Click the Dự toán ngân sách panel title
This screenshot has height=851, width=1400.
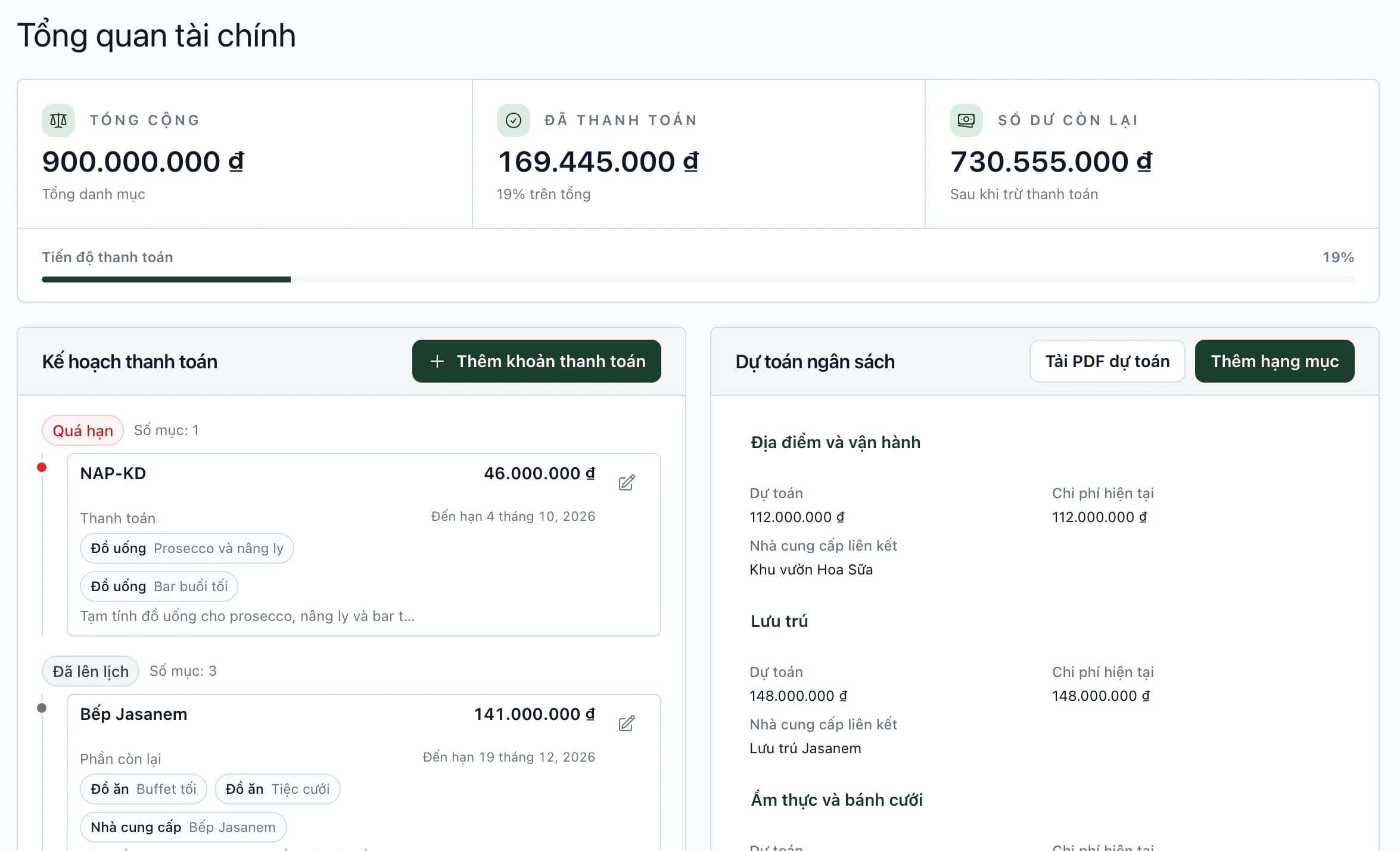(815, 361)
